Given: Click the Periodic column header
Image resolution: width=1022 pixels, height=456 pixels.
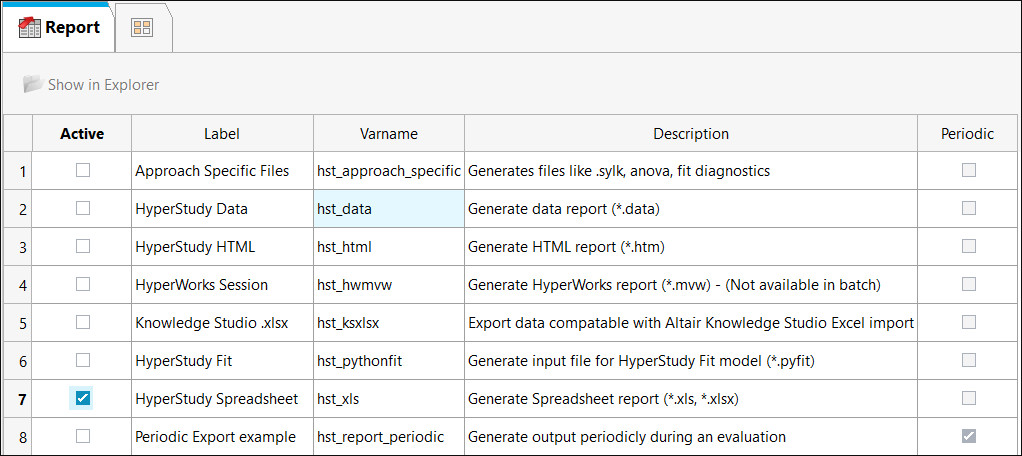Looking at the screenshot, I should point(968,134).
